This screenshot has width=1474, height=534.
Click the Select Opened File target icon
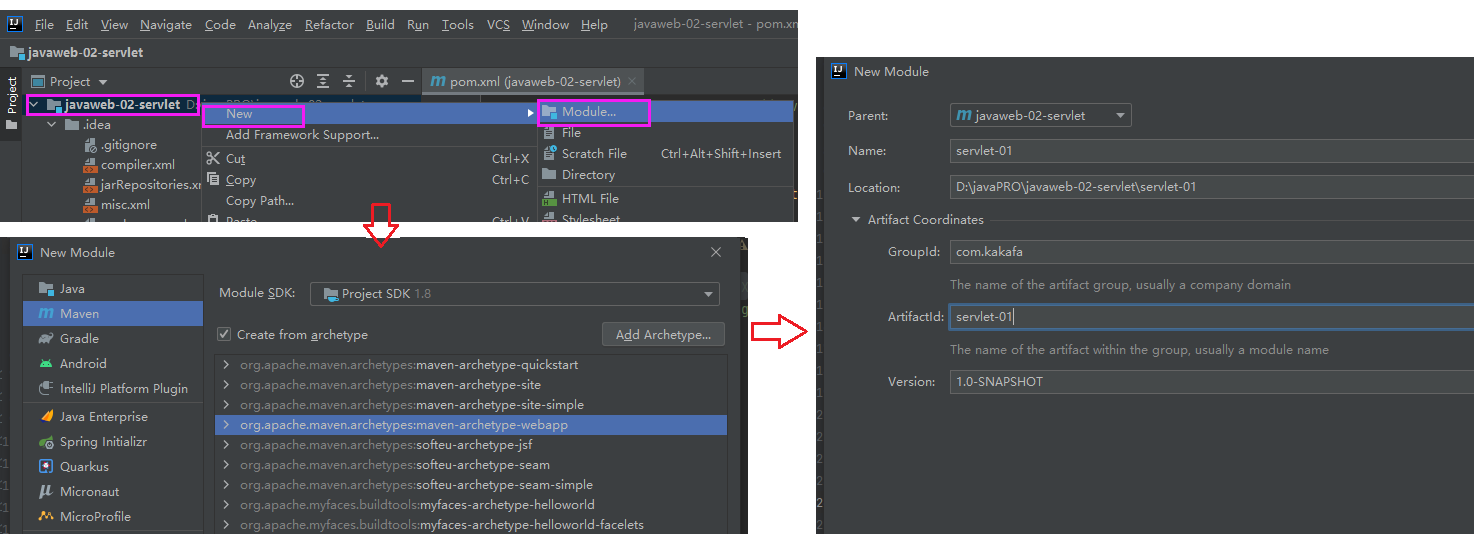pyautogui.click(x=297, y=81)
